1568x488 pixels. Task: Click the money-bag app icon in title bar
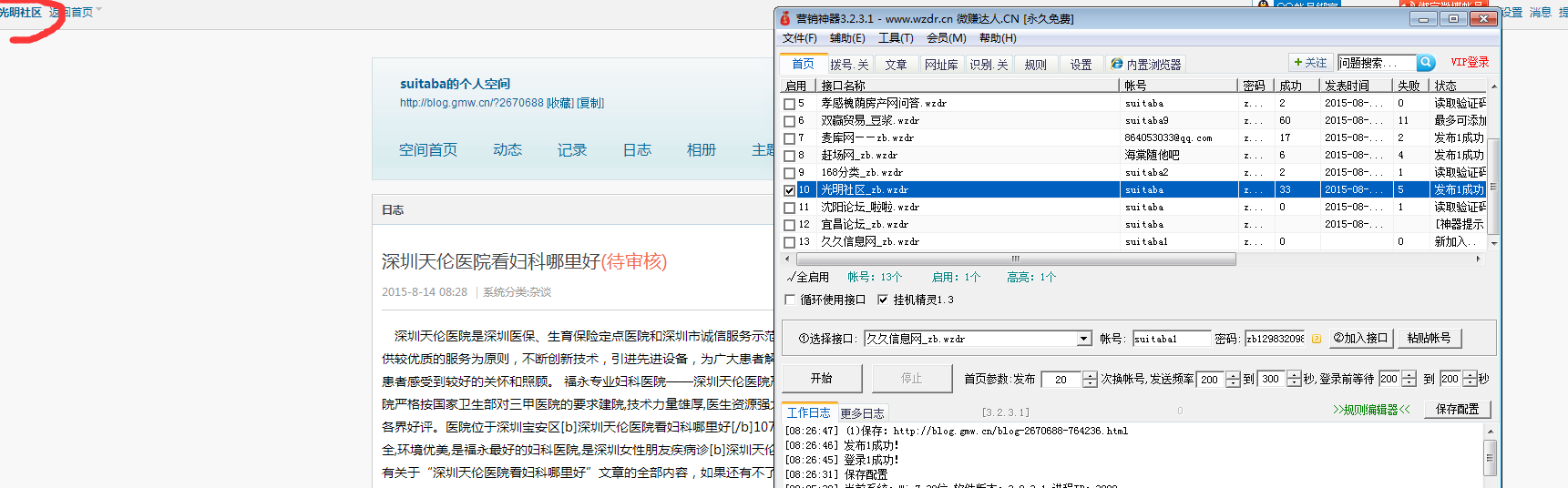click(784, 18)
